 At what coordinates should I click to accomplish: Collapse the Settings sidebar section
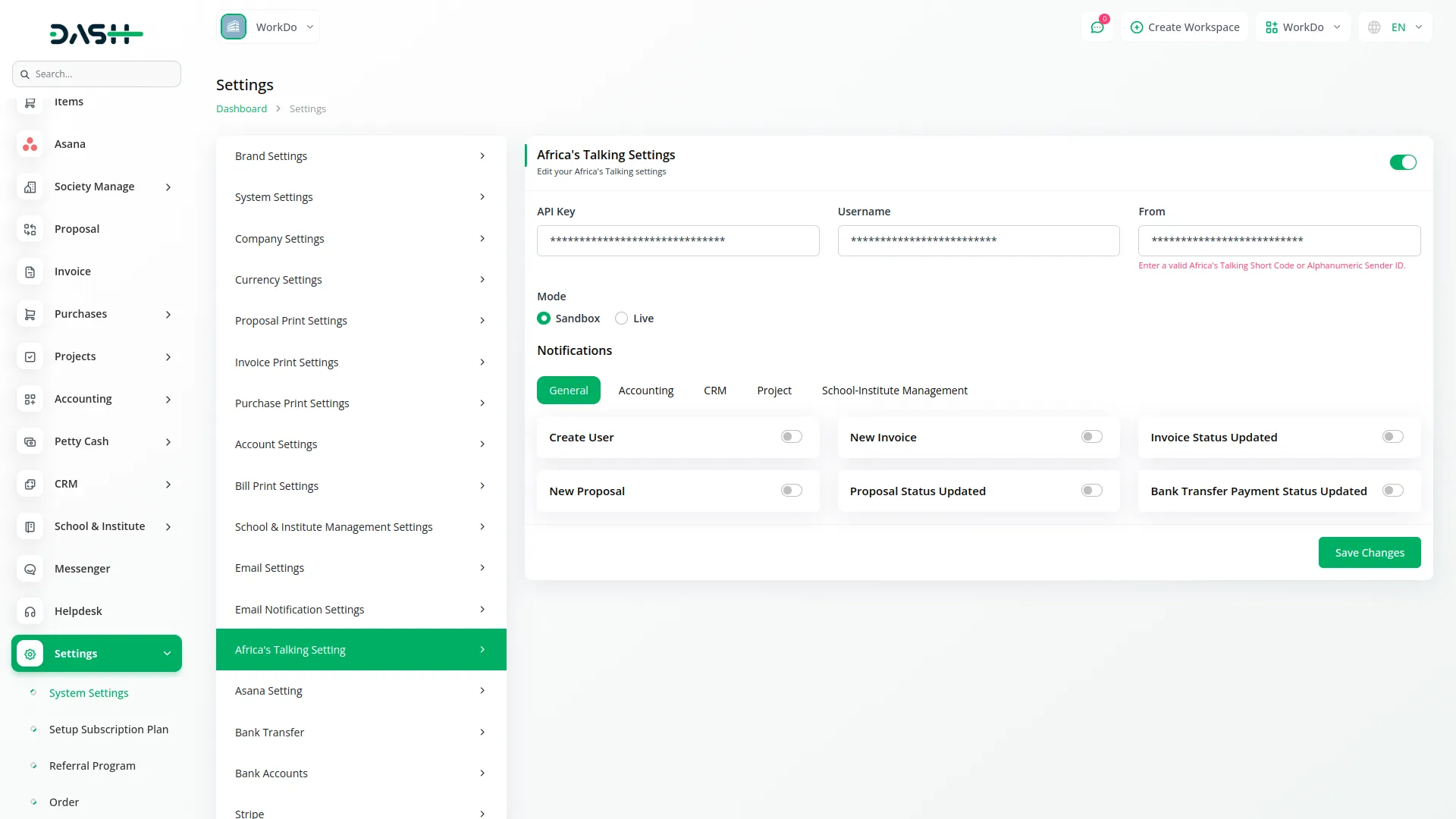[x=167, y=654]
